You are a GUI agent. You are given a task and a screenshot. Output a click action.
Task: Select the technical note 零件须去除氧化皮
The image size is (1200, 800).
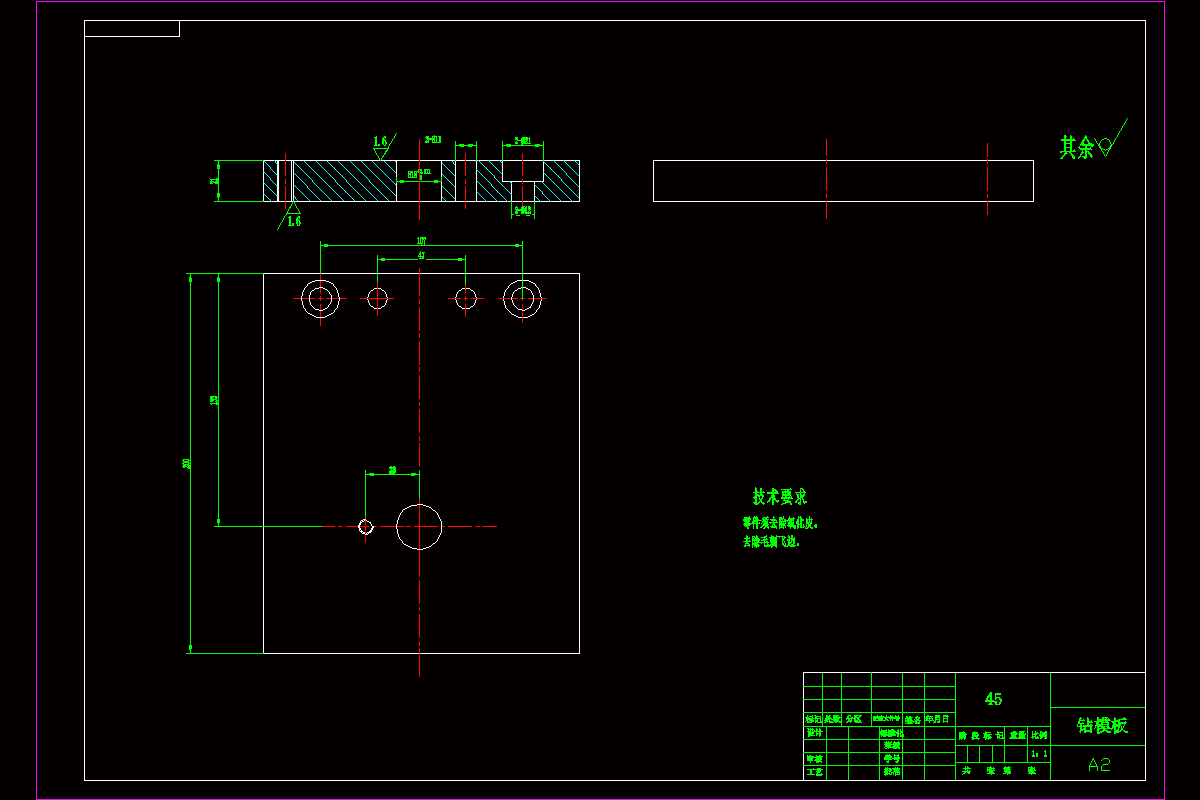point(781,523)
